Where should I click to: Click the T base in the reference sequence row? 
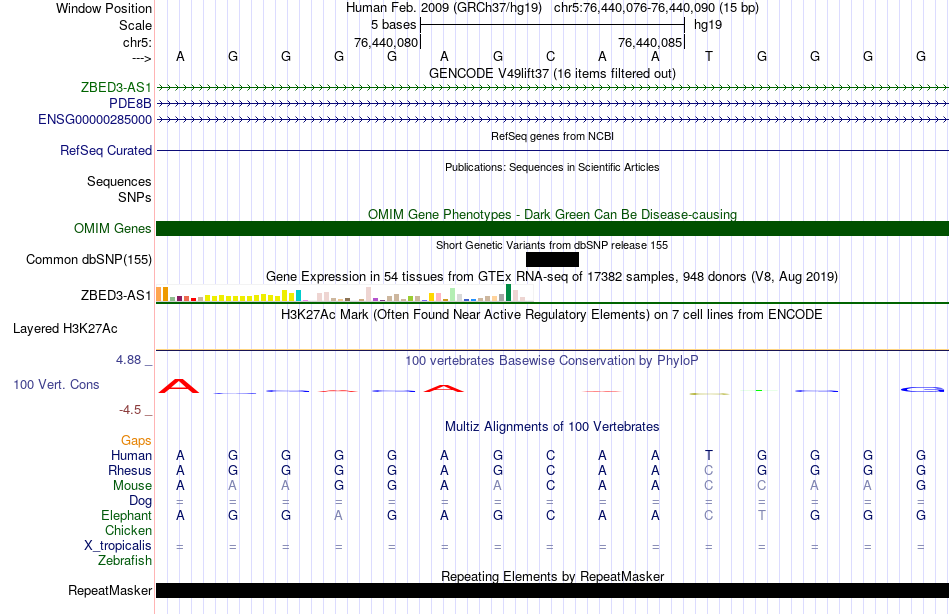coord(709,56)
